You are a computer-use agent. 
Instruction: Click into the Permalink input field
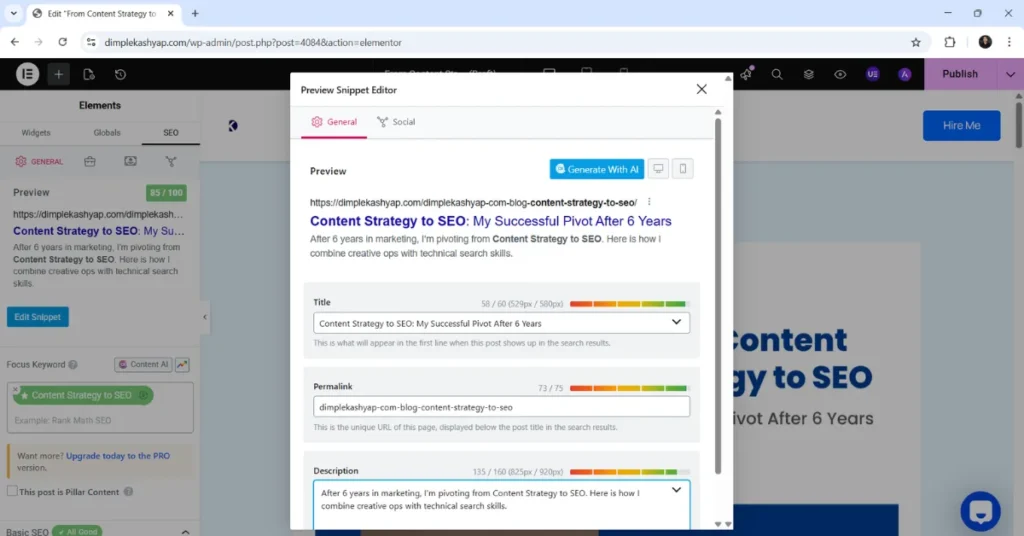(x=502, y=407)
